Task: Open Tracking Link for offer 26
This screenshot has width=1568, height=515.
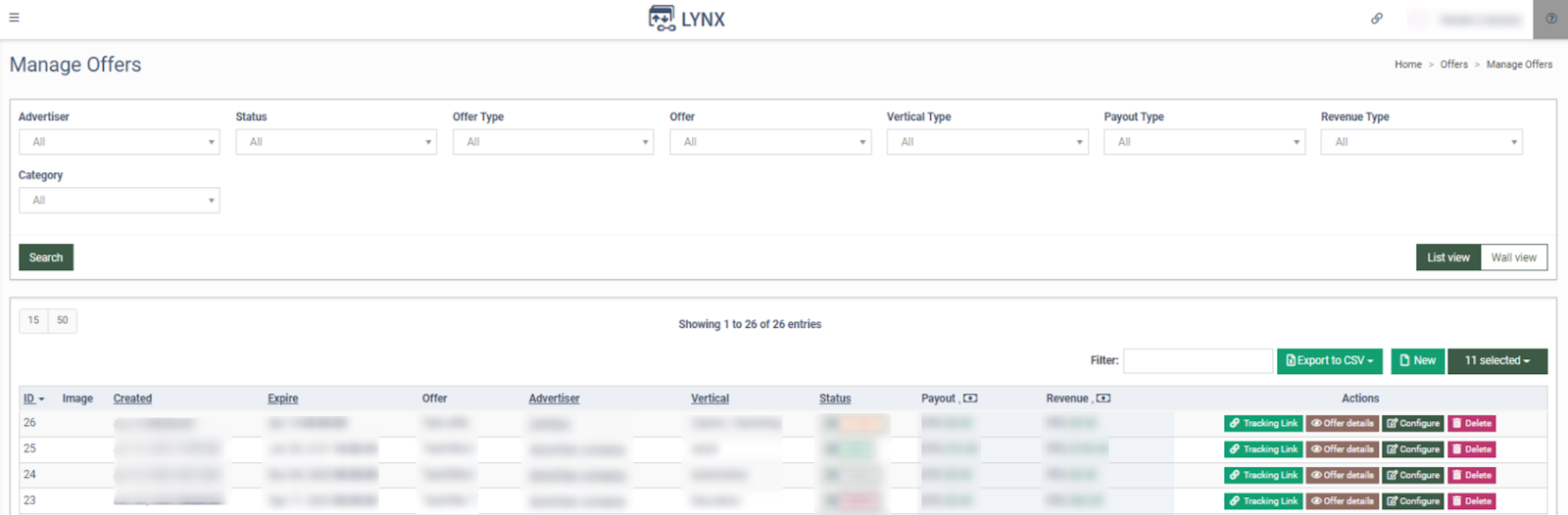Action: [1263, 424]
